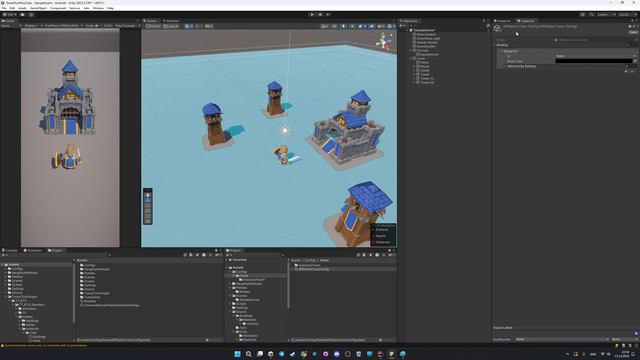Open the Local/Global rotation dropdown
This screenshot has height=360, width=640.
(x=171, y=26)
